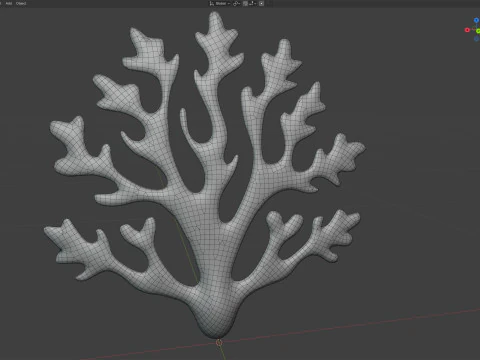Click the dim blue negative Z axis on gizmo
480x360 pixels.
476,39
